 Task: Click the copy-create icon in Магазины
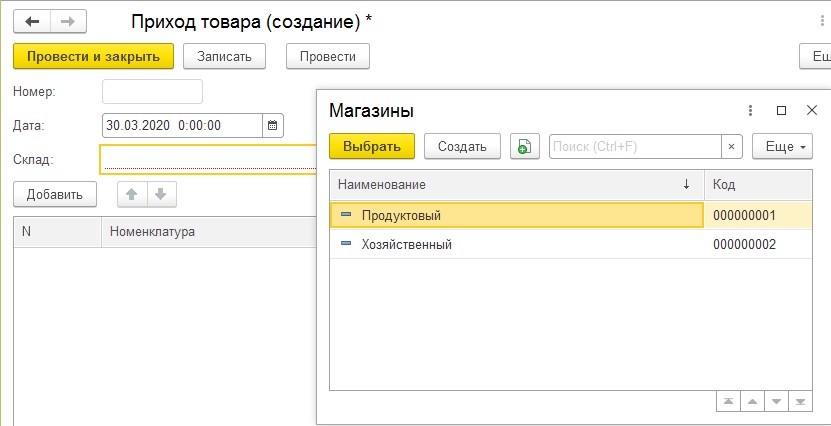(x=524, y=146)
